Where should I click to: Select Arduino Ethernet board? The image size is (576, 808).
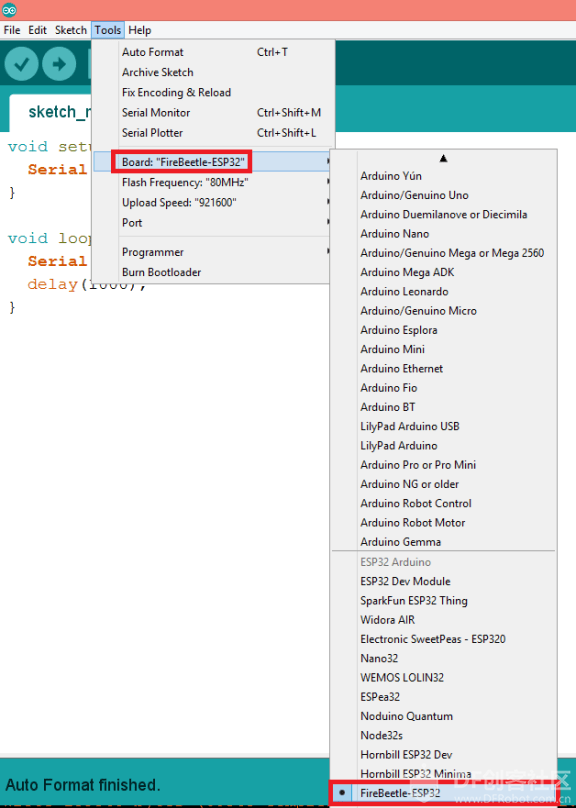click(x=443, y=368)
